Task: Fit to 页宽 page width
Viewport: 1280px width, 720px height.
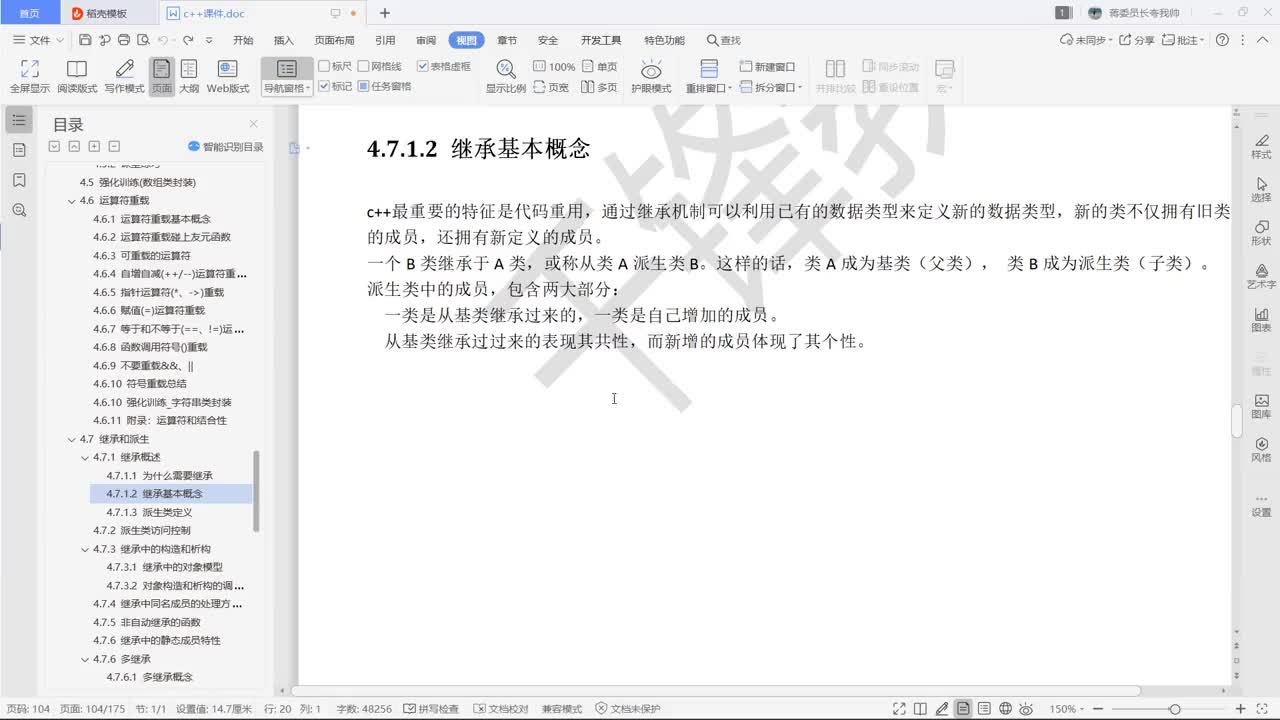Action: tap(551, 88)
